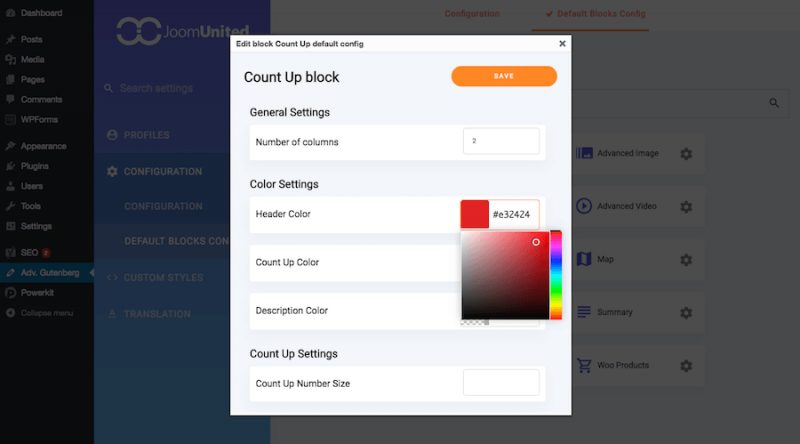Click the search magnifier icon at right
This screenshot has width=800, height=444.
pyautogui.click(x=774, y=103)
